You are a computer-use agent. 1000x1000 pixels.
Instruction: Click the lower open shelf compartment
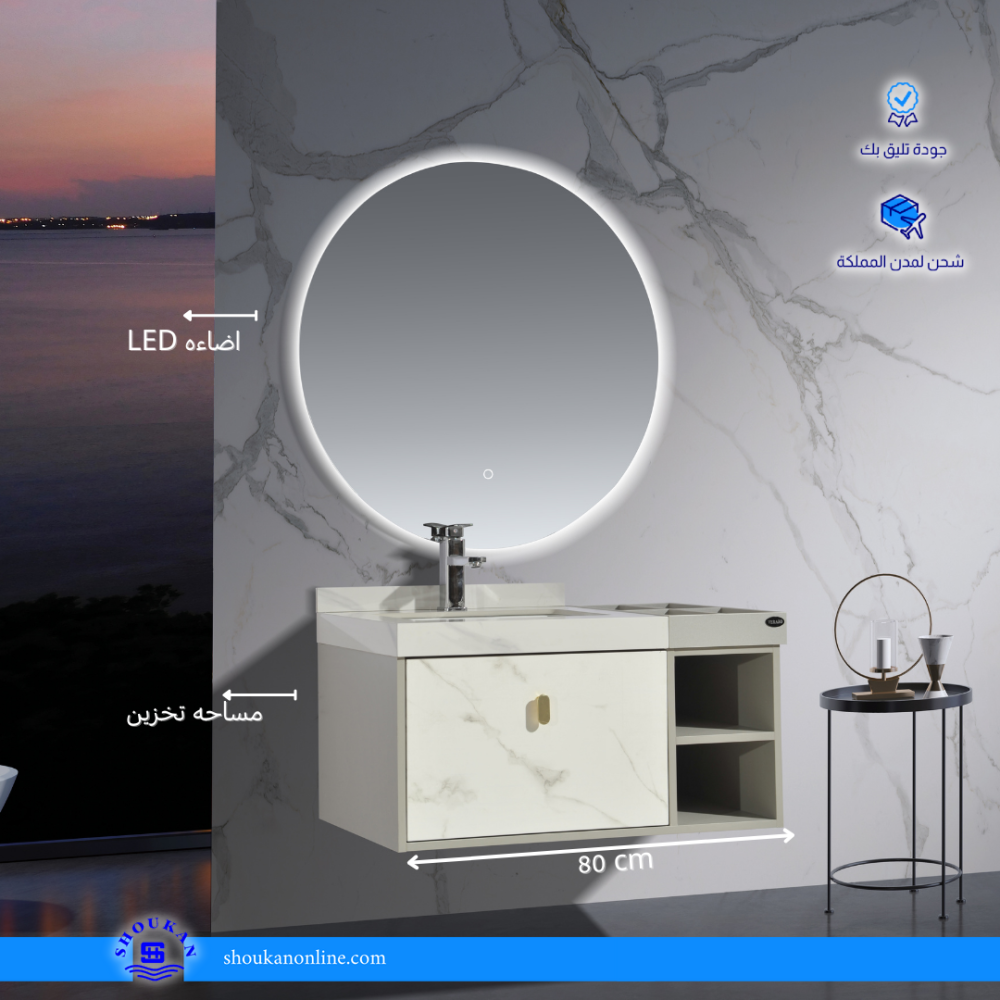pyautogui.click(x=724, y=780)
